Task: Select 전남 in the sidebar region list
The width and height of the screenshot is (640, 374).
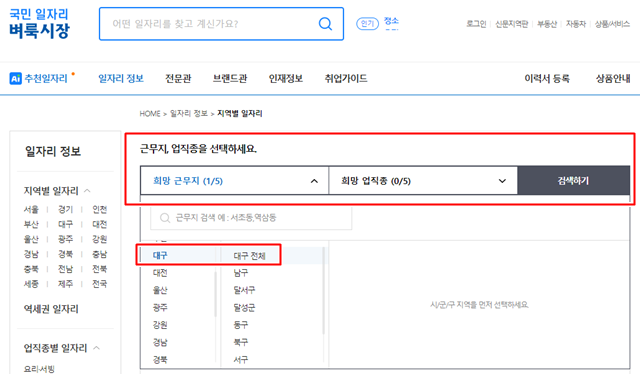Action: point(65,269)
